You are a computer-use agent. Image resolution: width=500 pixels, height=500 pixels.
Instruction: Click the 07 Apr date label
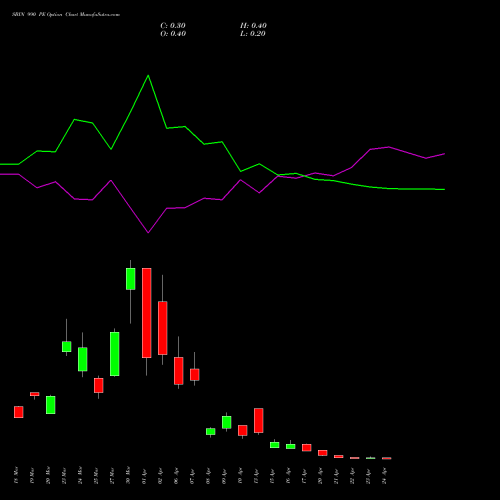(192, 476)
